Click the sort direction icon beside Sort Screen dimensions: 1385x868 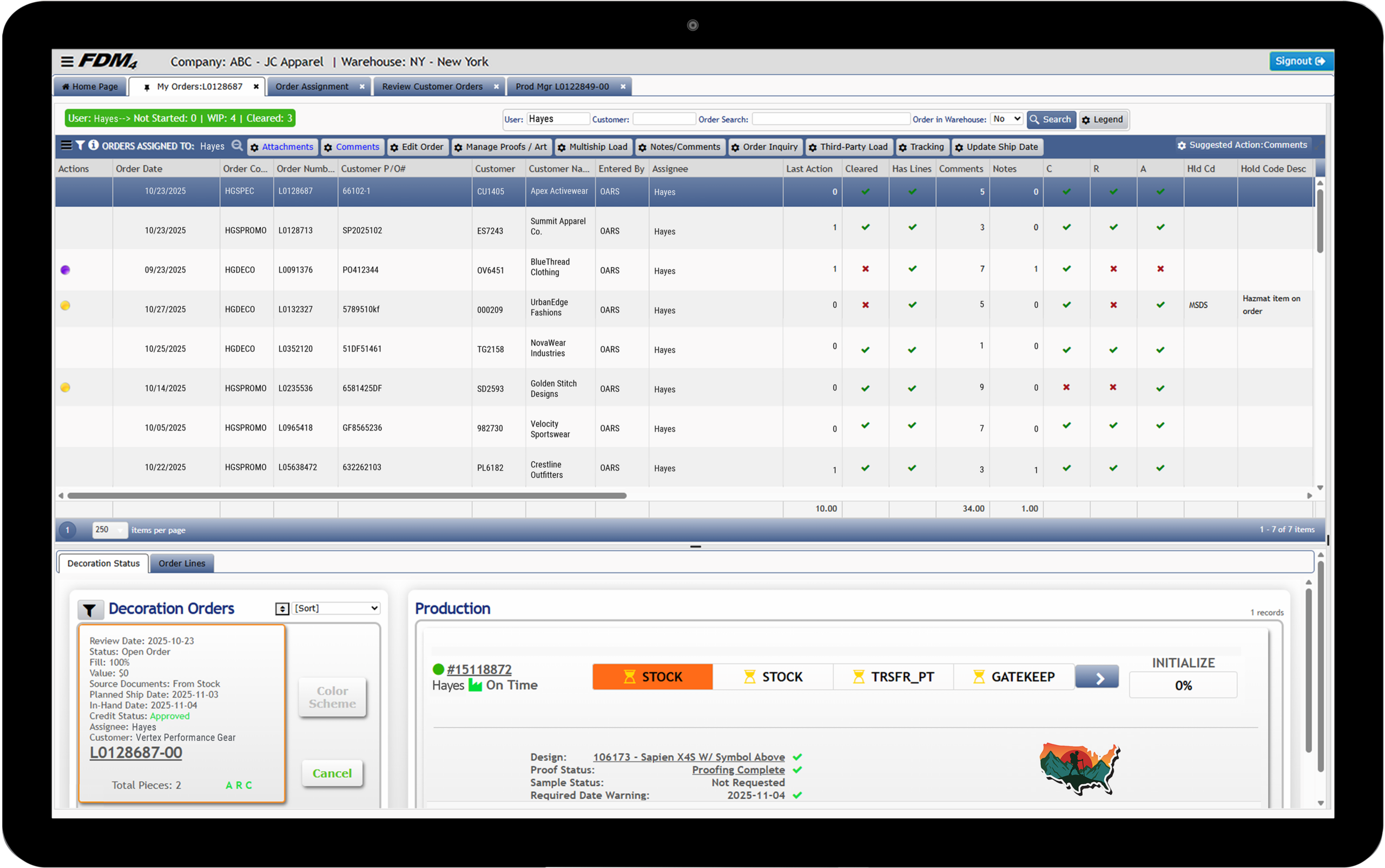click(282, 608)
